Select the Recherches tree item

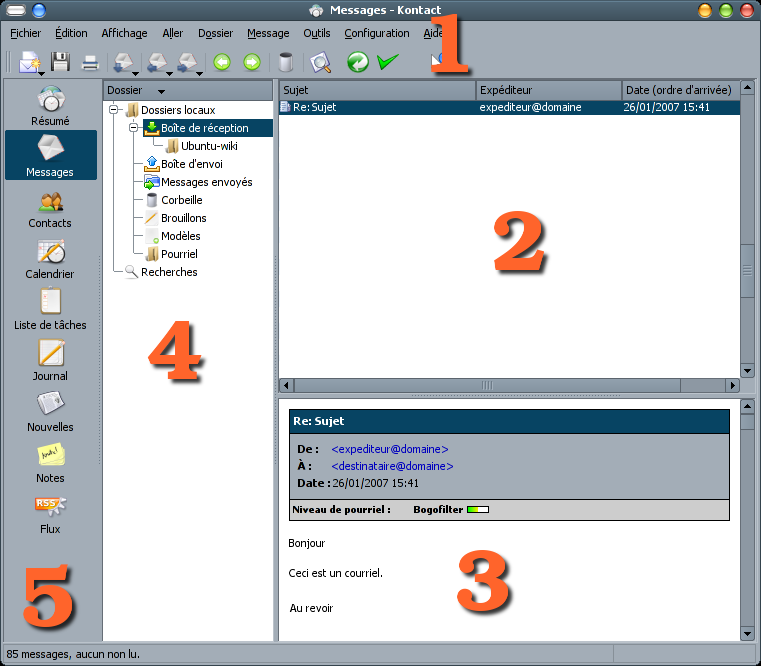click(x=169, y=272)
